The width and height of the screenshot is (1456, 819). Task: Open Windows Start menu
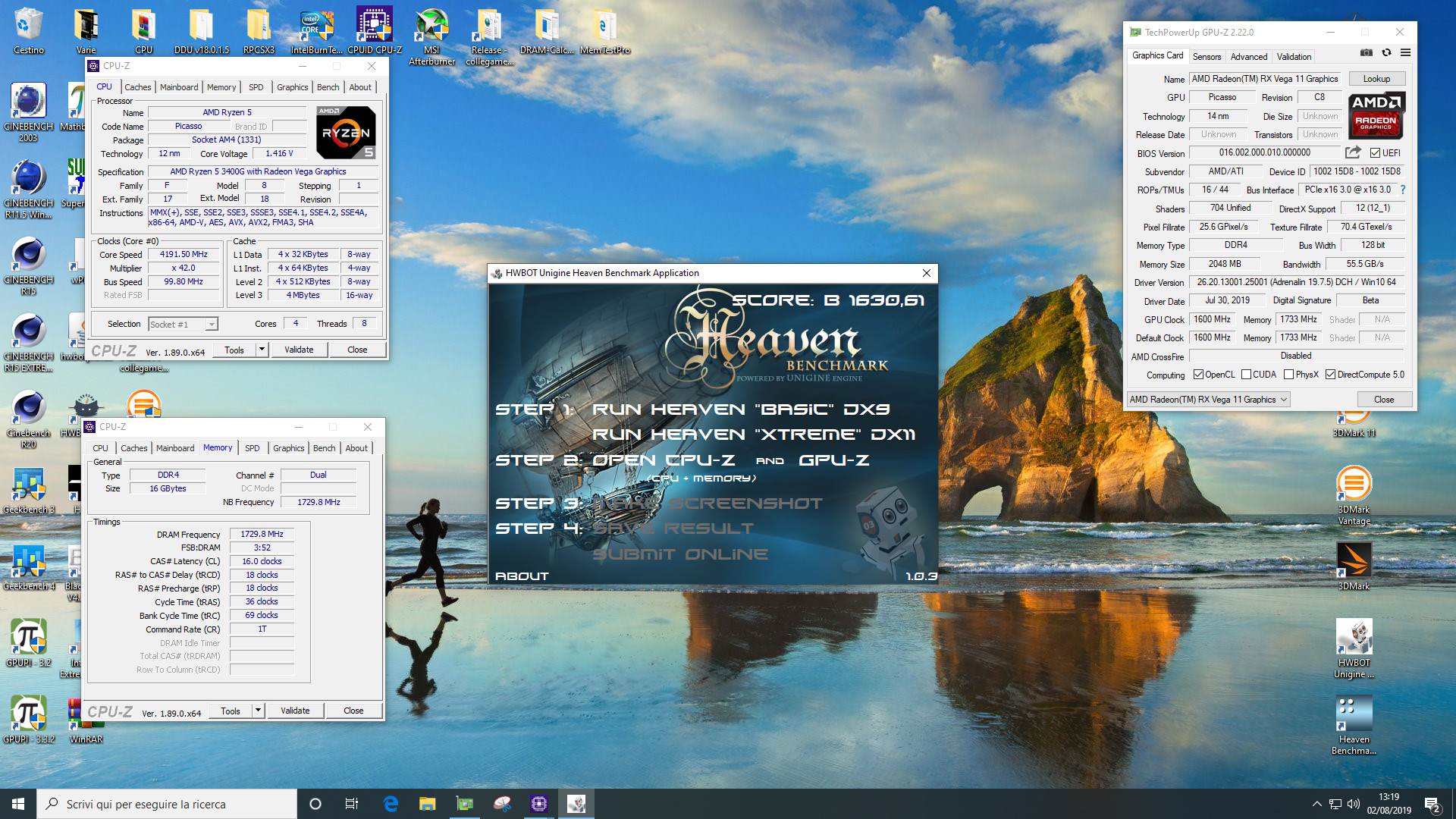click(18, 804)
